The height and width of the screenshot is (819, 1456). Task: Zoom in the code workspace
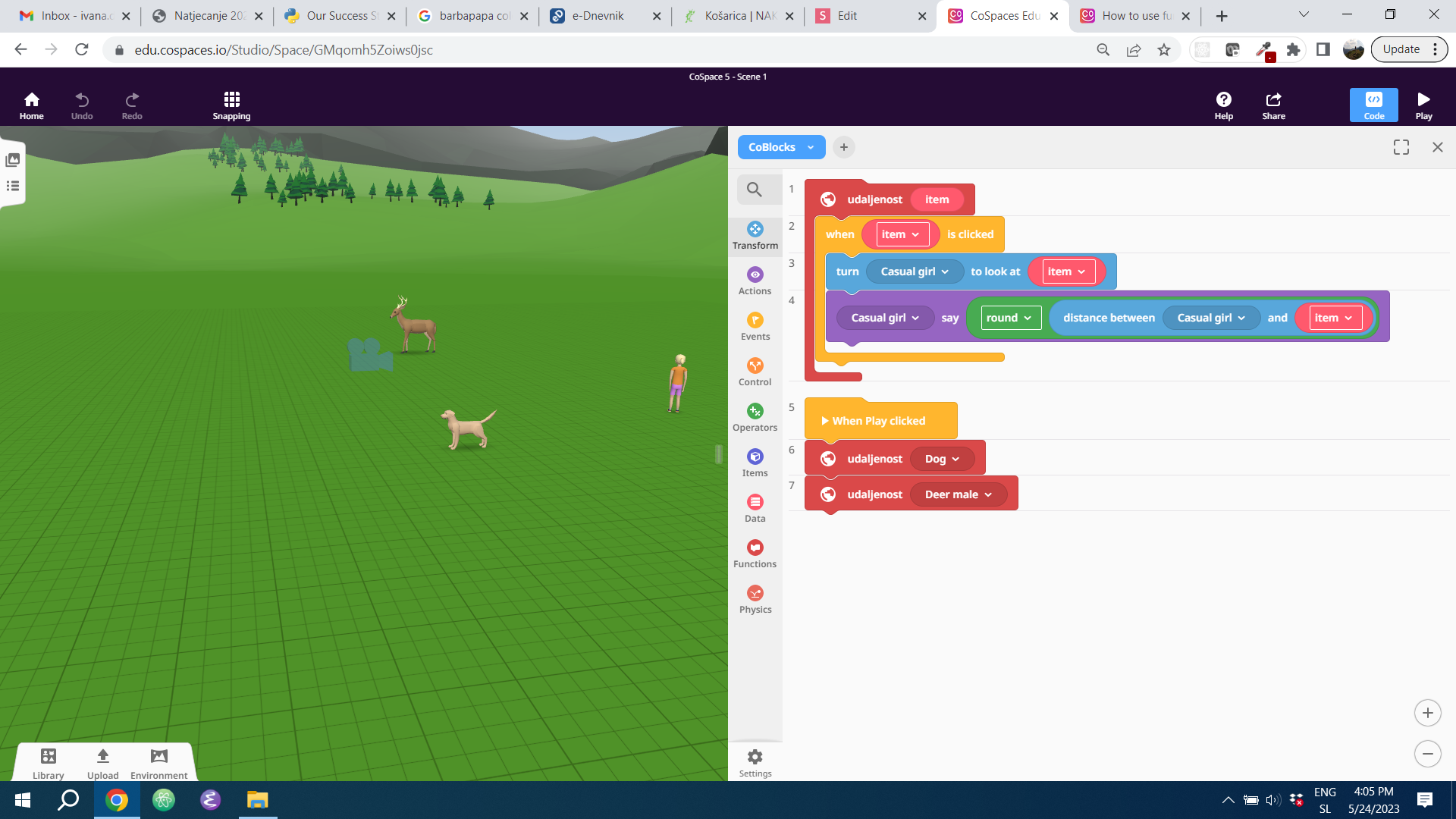(x=1427, y=713)
